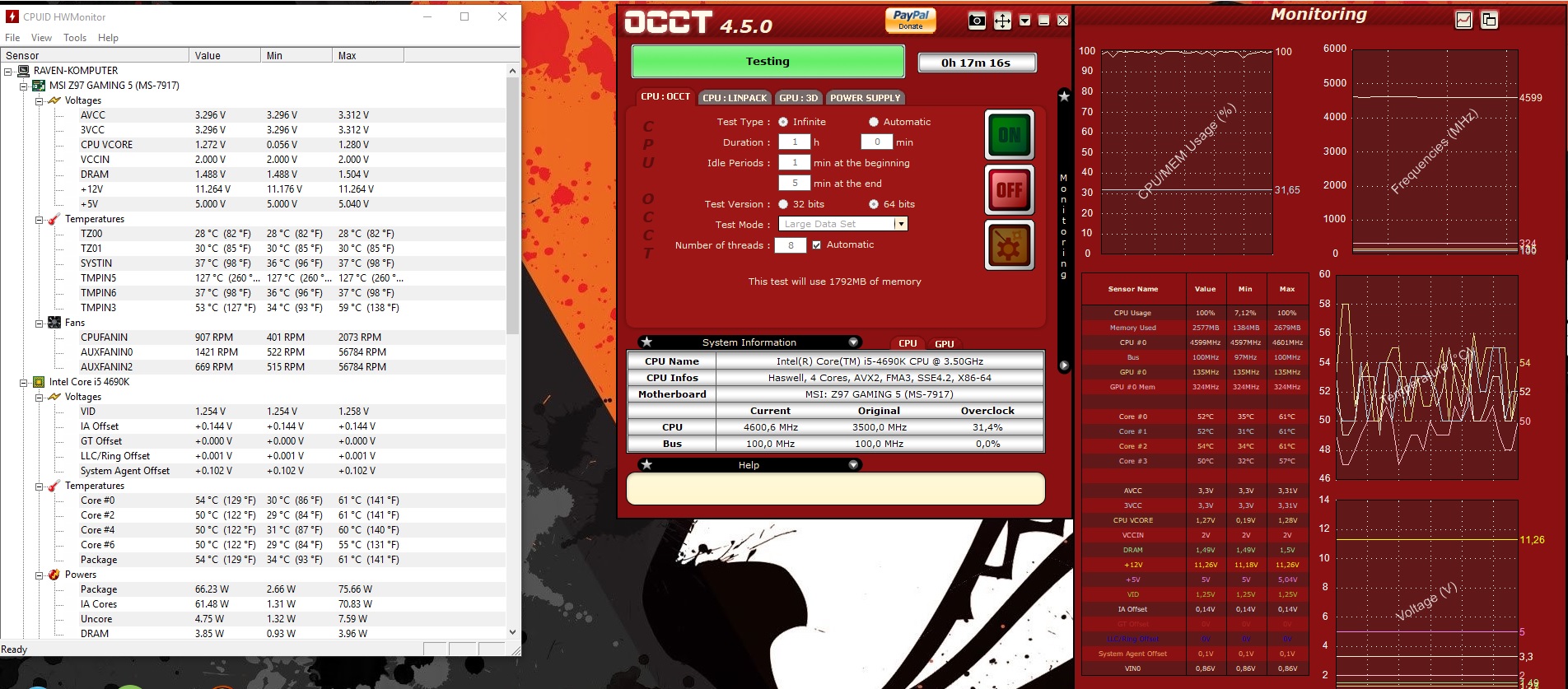Screen dimensions: 1568x689
Task: Click the motherboard Voltages lightning icon
Action: (x=54, y=100)
